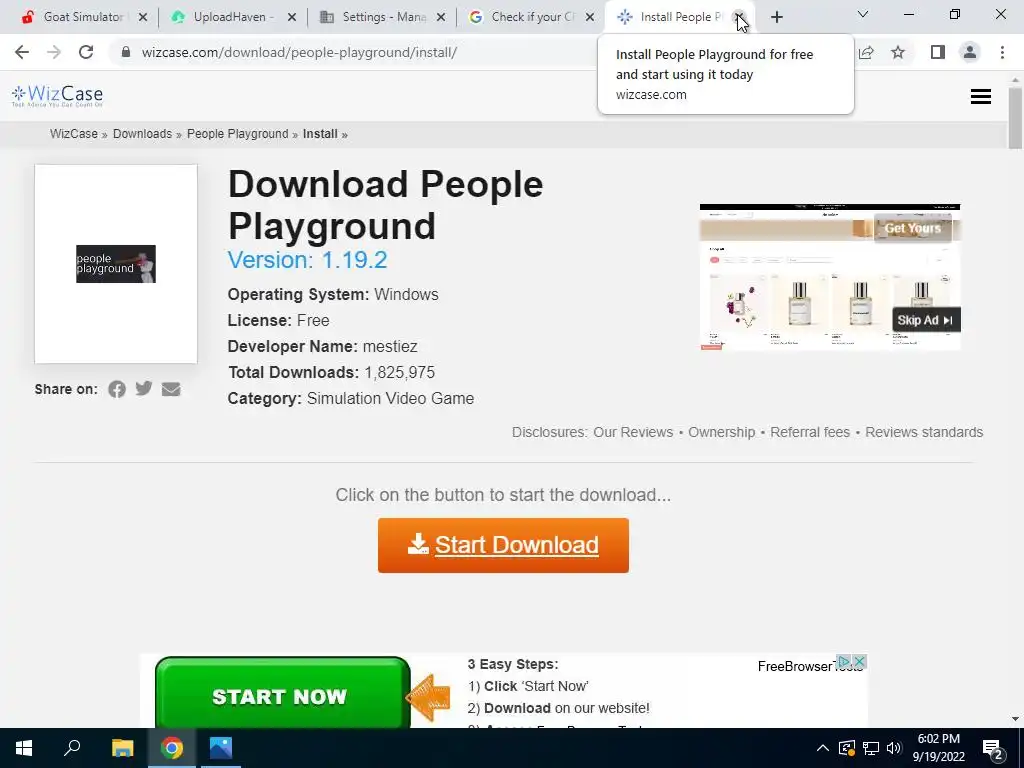
Task: Open the network icon in system tray
Action: coord(871,748)
